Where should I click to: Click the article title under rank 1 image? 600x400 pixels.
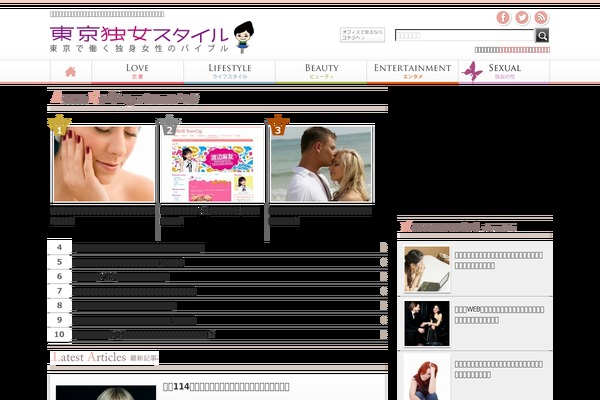point(102,216)
